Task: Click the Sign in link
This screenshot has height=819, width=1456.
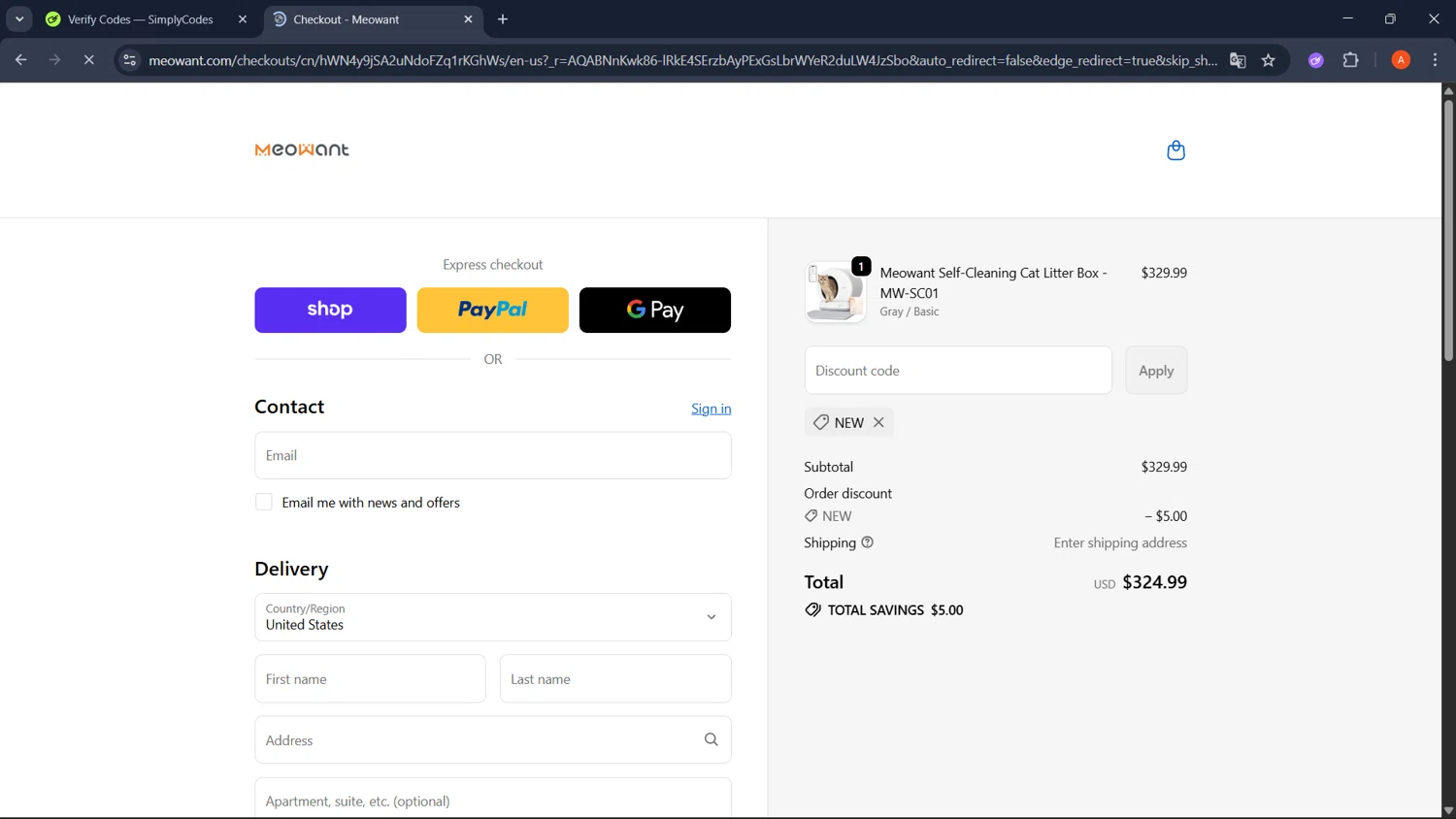Action: 711,409
